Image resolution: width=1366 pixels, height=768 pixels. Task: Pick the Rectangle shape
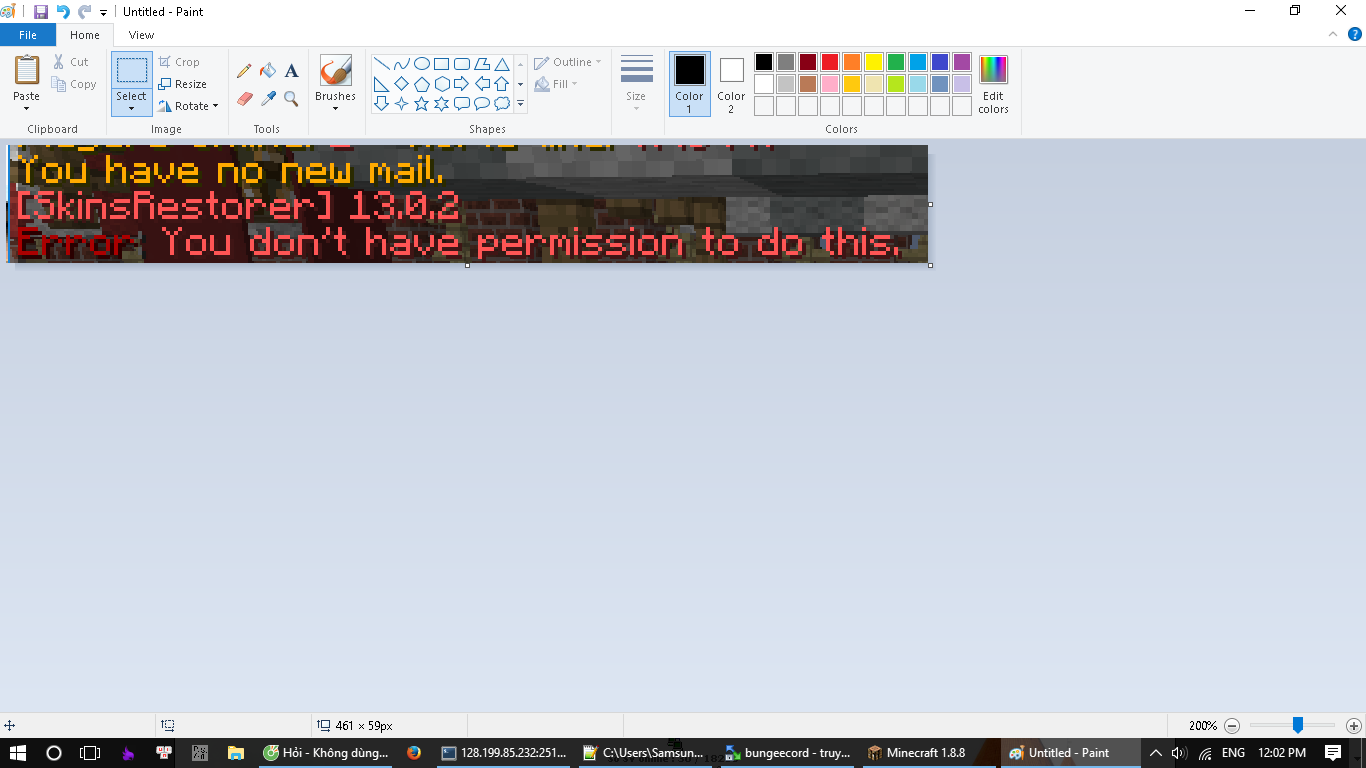441,63
